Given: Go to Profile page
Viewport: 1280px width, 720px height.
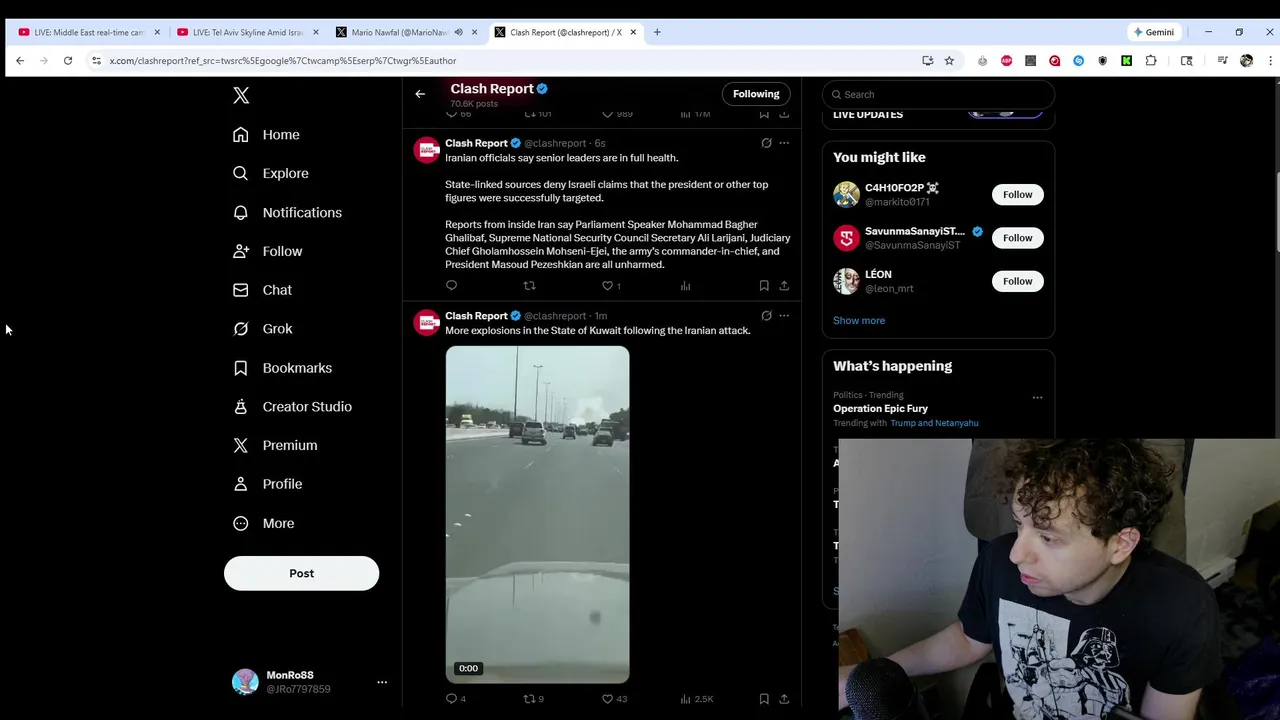Looking at the screenshot, I should pyautogui.click(x=267, y=484).
